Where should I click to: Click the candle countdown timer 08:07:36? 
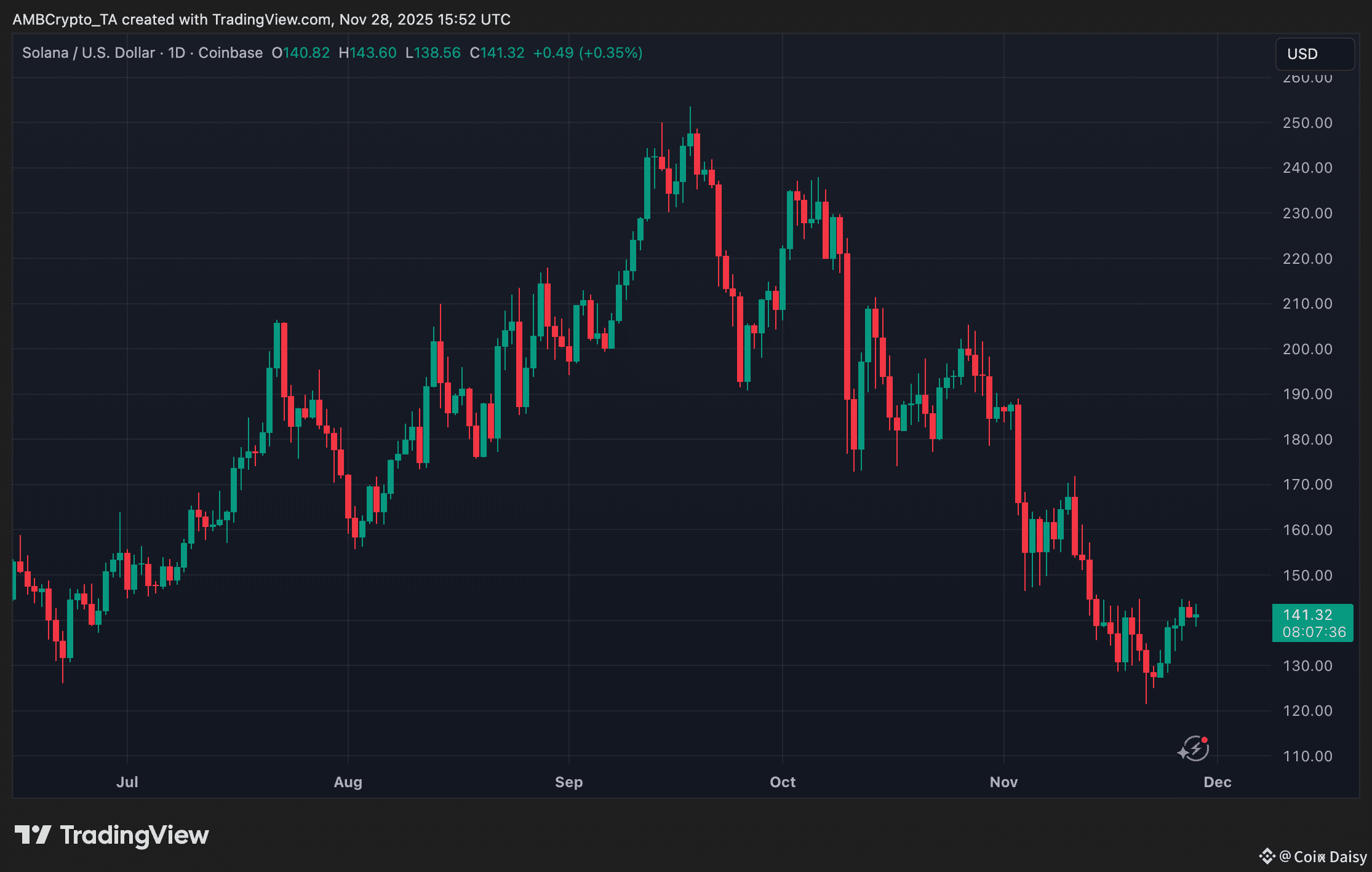(1314, 632)
